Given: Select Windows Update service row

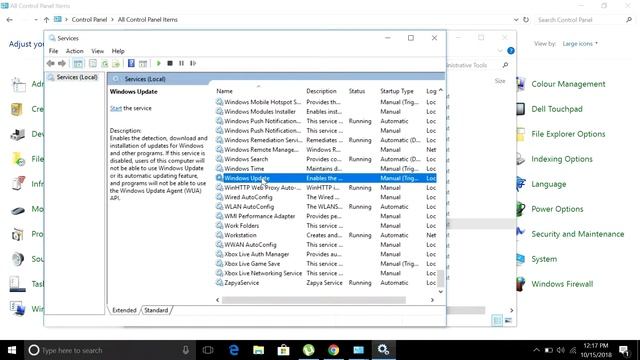Looking at the screenshot, I should [x=326, y=178].
